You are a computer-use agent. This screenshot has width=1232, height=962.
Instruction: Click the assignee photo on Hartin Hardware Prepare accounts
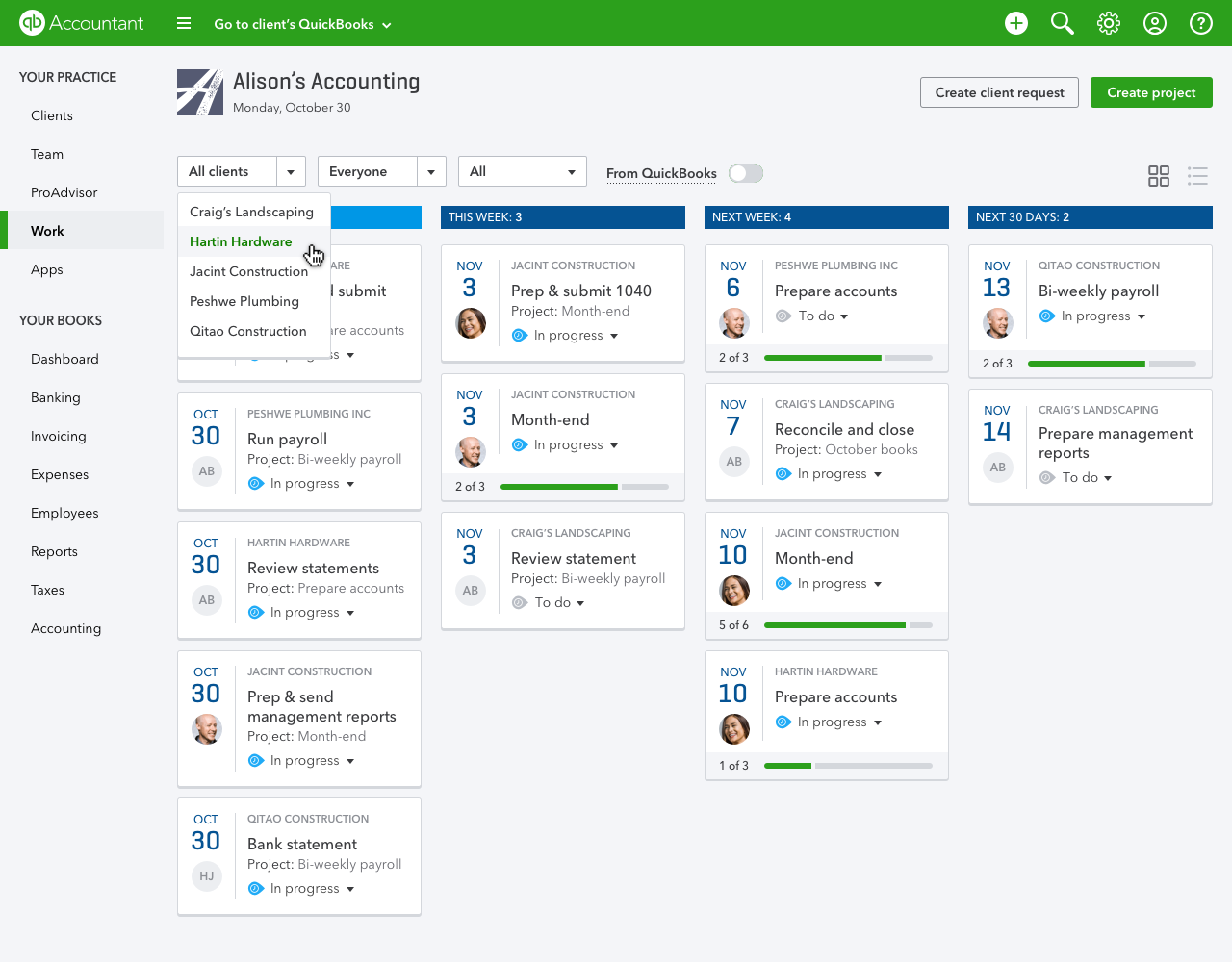pyautogui.click(x=734, y=729)
